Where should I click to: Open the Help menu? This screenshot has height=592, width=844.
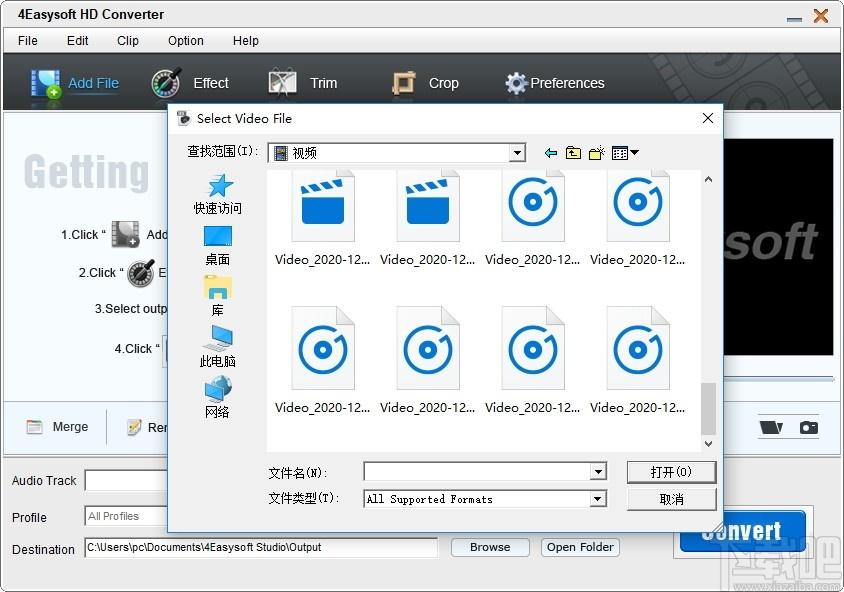point(245,41)
